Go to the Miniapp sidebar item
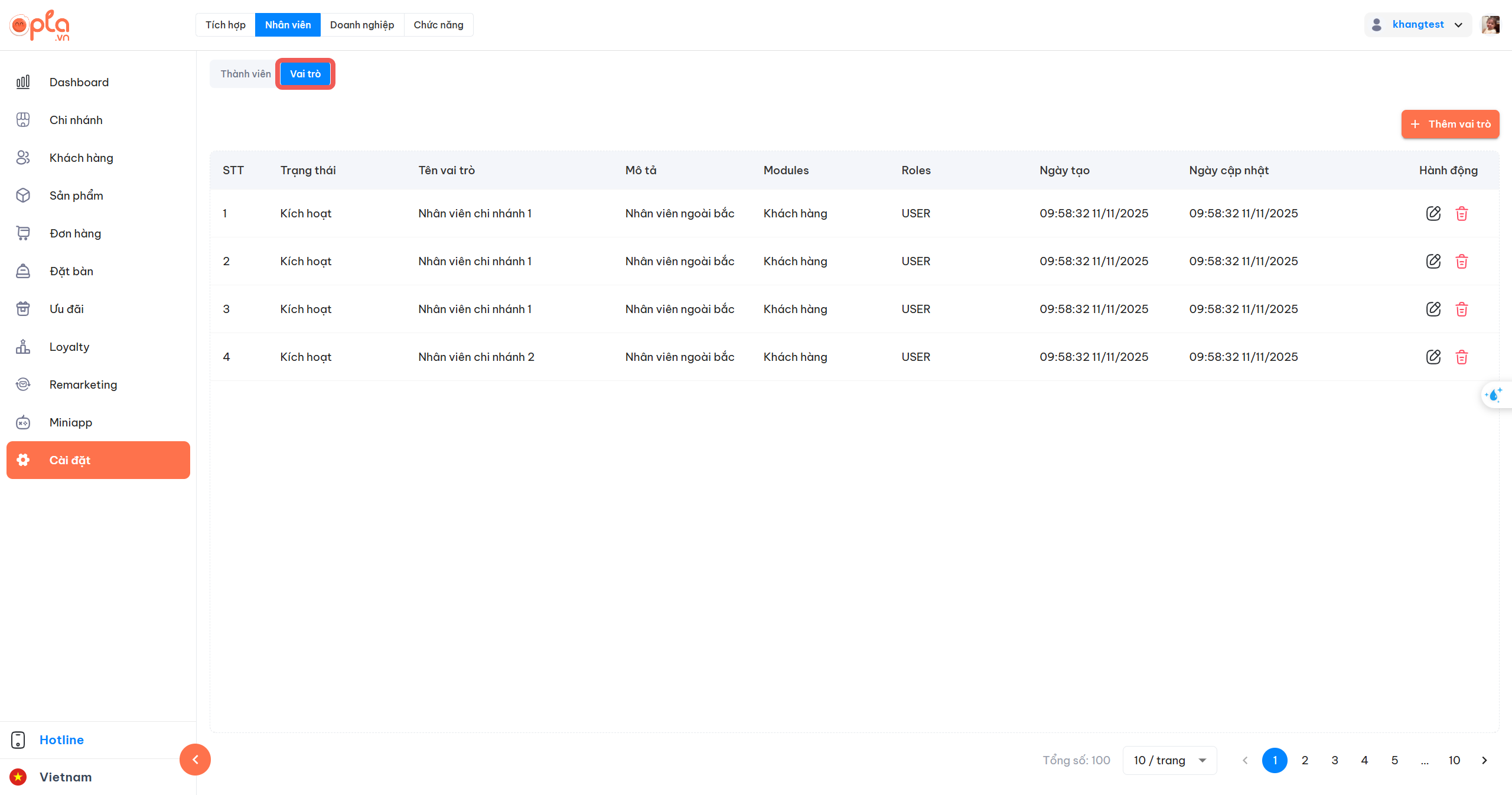The height and width of the screenshot is (795, 1512). tap(70, 422)
